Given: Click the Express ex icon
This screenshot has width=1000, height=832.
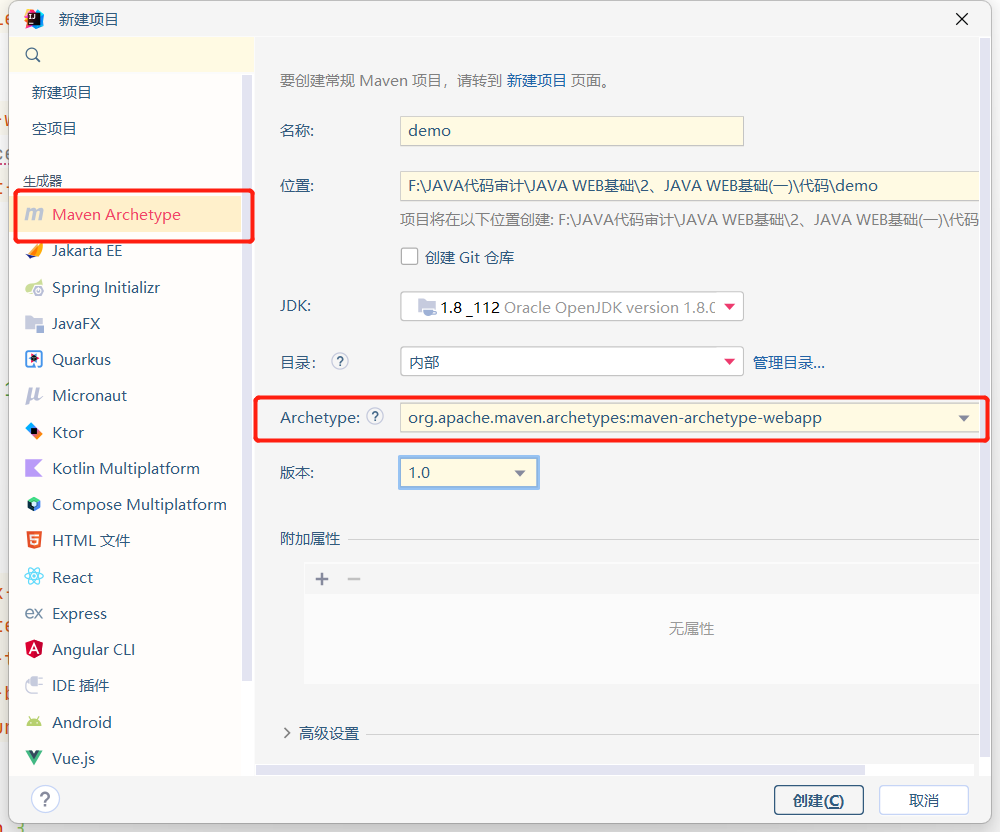Looking at the screenshot, I should point(34,613).
